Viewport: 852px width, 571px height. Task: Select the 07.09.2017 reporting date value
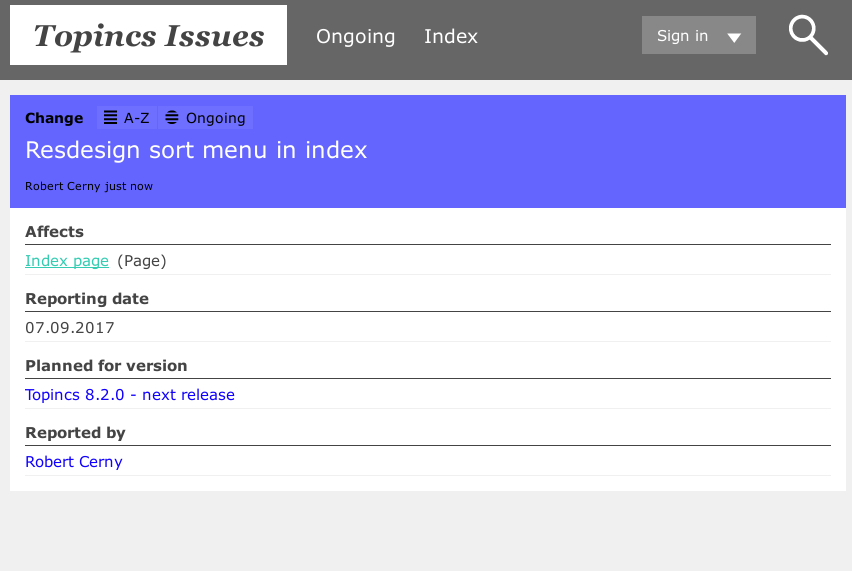(70, 328)
